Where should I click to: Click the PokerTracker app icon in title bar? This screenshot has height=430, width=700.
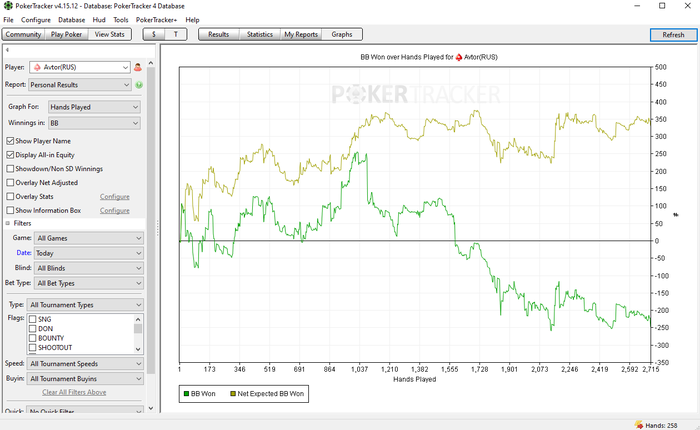point(8,6)
